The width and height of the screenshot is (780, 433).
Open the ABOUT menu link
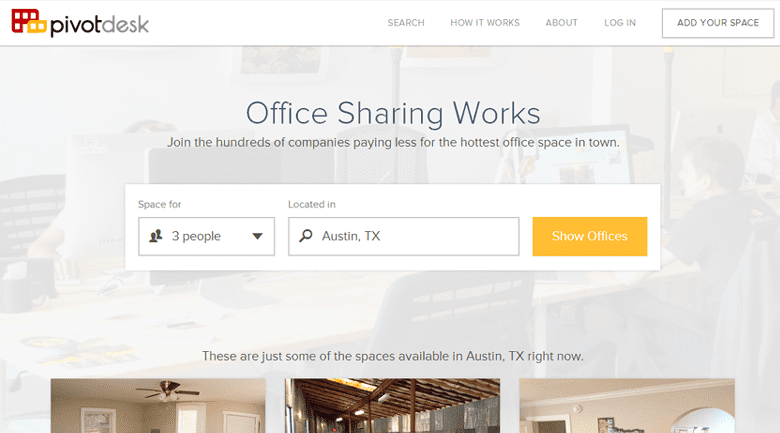pyautogui.click(x=562, y=23)
